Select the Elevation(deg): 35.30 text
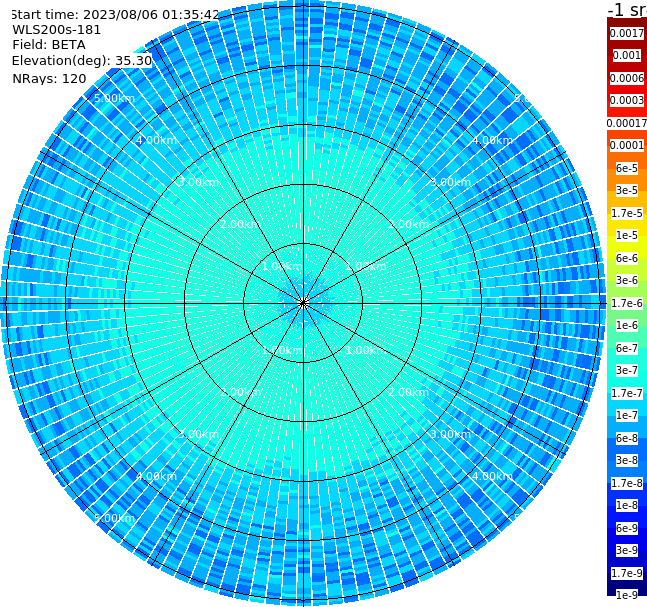Viewport: 647px width, 607px height. pyautogui.click(x=82, y=61)
